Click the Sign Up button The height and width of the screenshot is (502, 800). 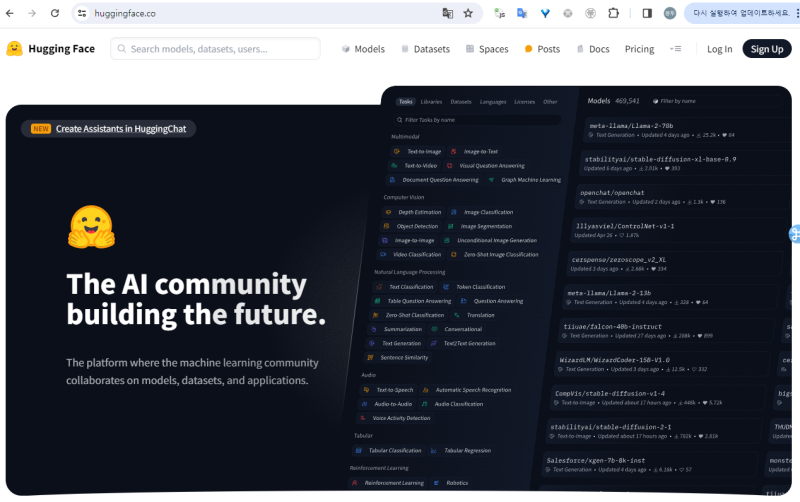coord(766,49)
